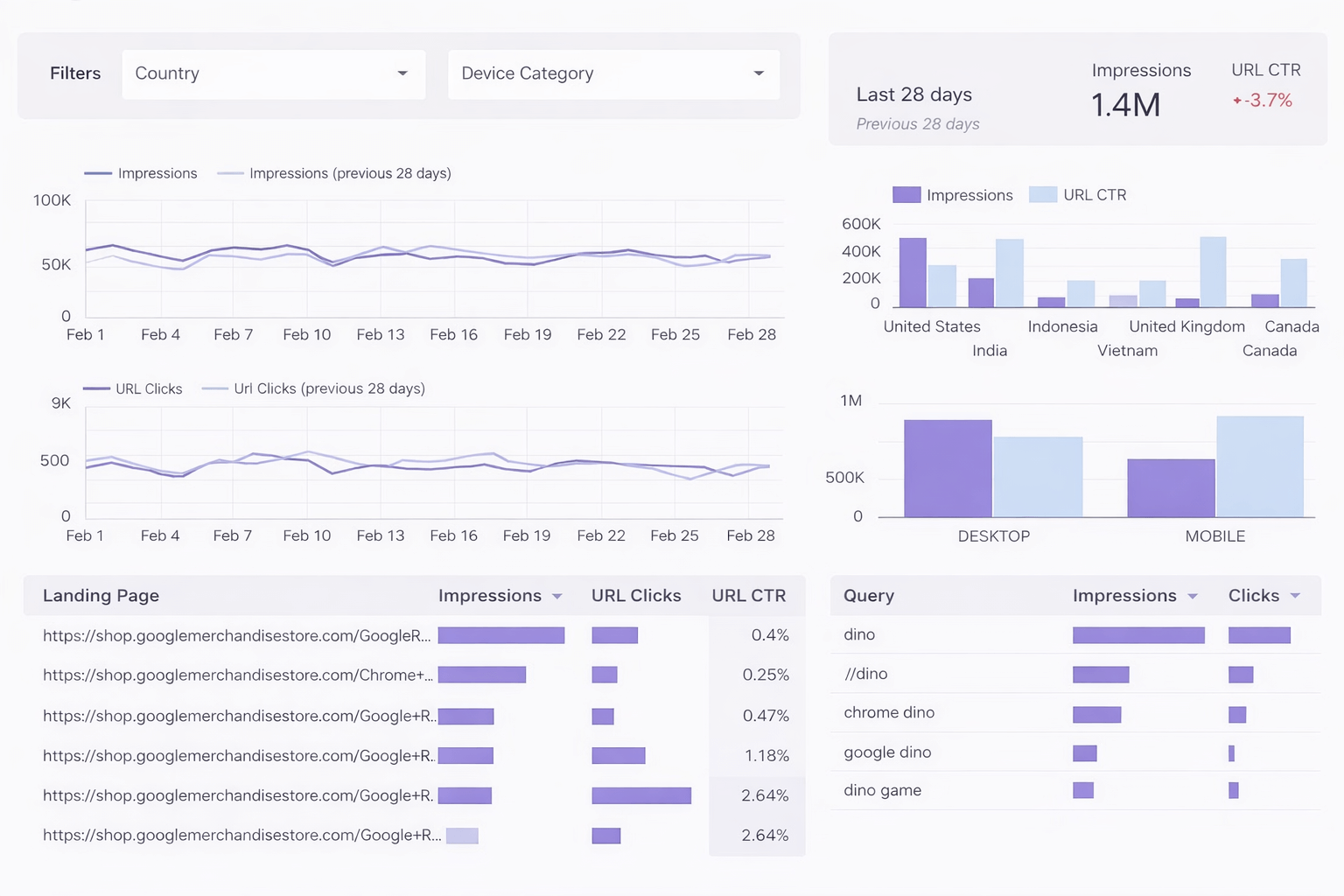The height and width of the screenshot is (896, 1344).
Task: Click sort arrow beside Impressions in Landing Page table
Action: pos(556,597)
